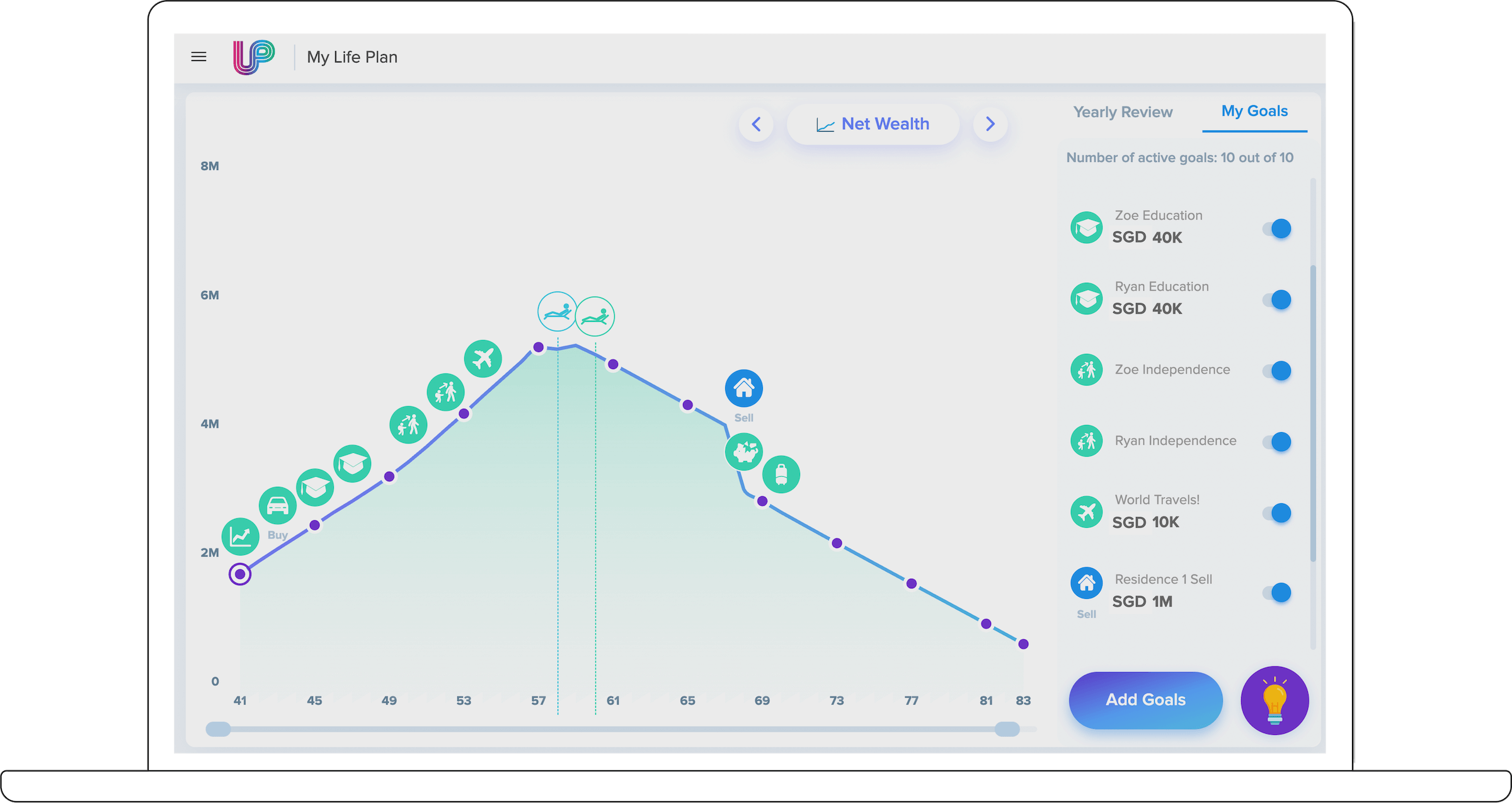Go to previous chart with left chevron
This screenshot has width=1512, height=803.
pyautogui.click(x=756, y=125)
